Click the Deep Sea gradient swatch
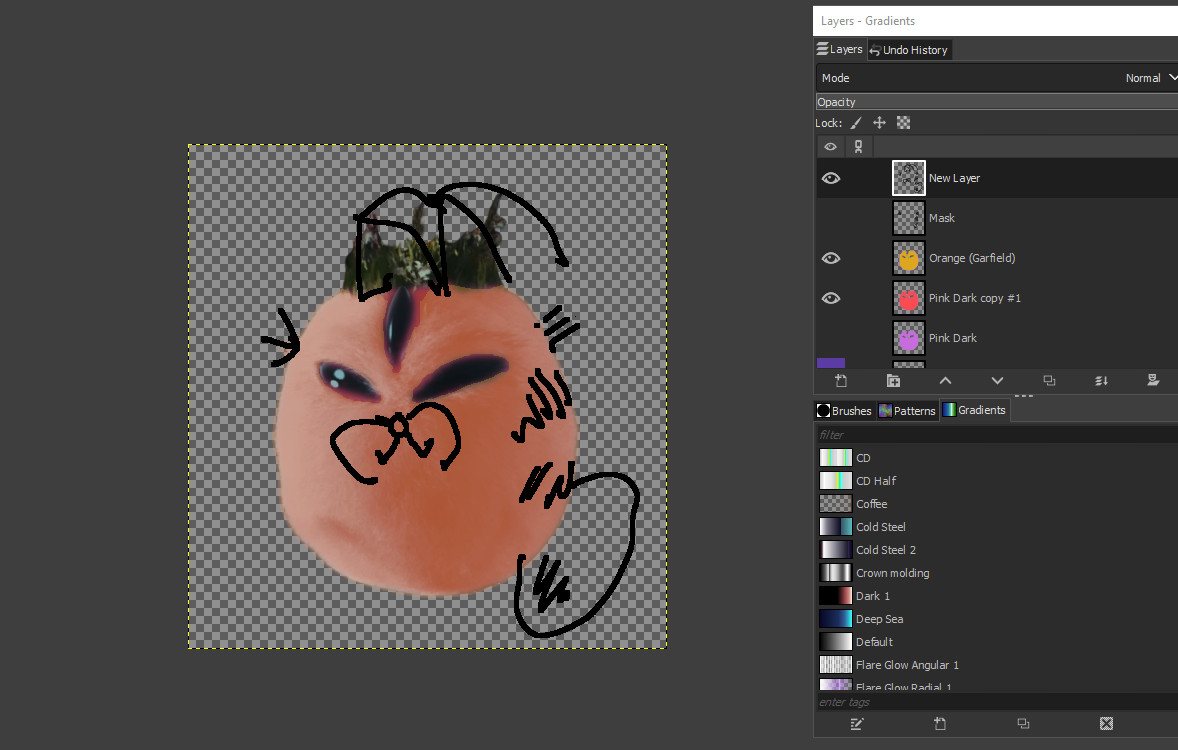The image size is (1178, 750). pos(835,618)
